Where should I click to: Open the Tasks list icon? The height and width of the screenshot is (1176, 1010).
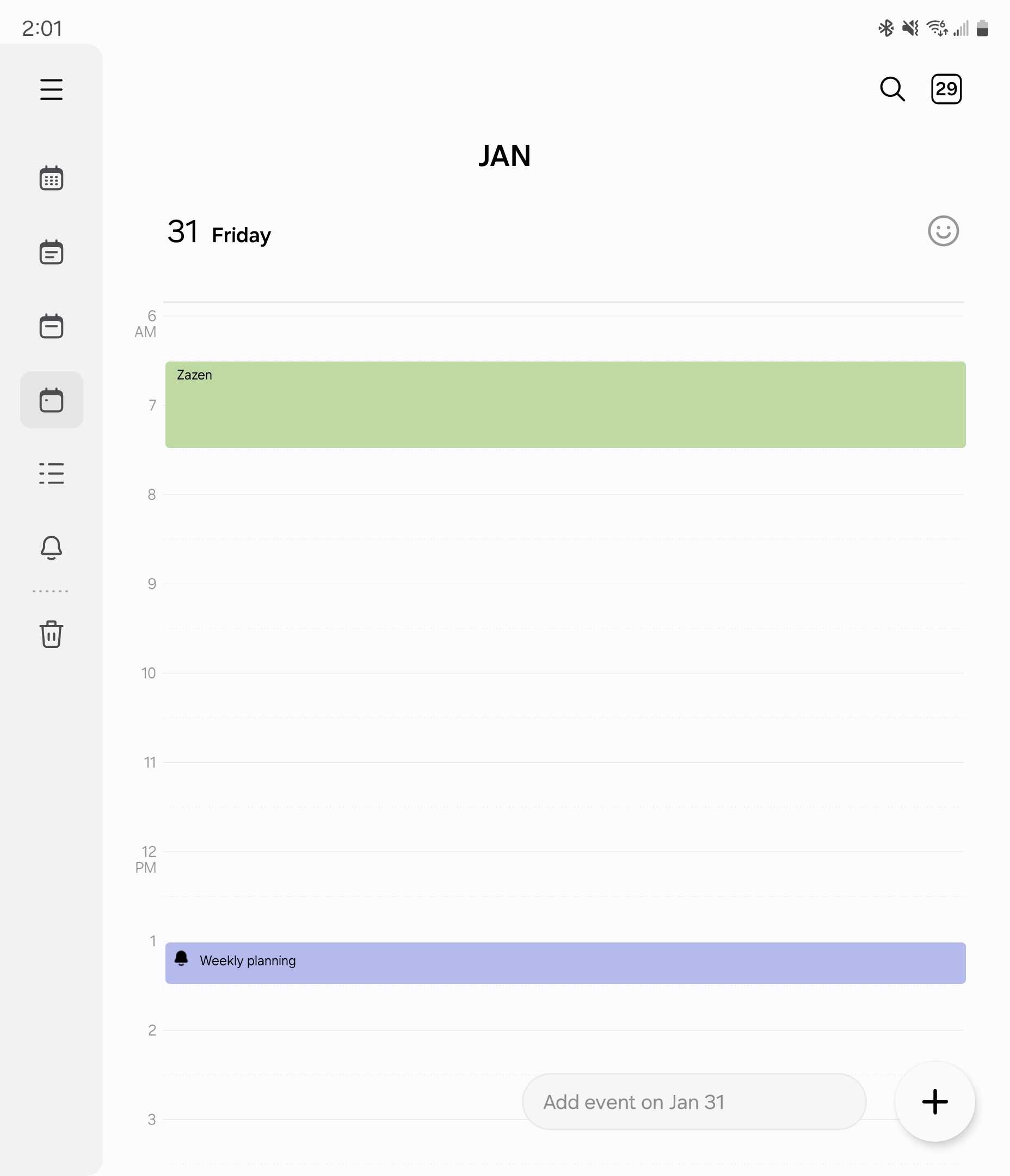pos(51,473)
